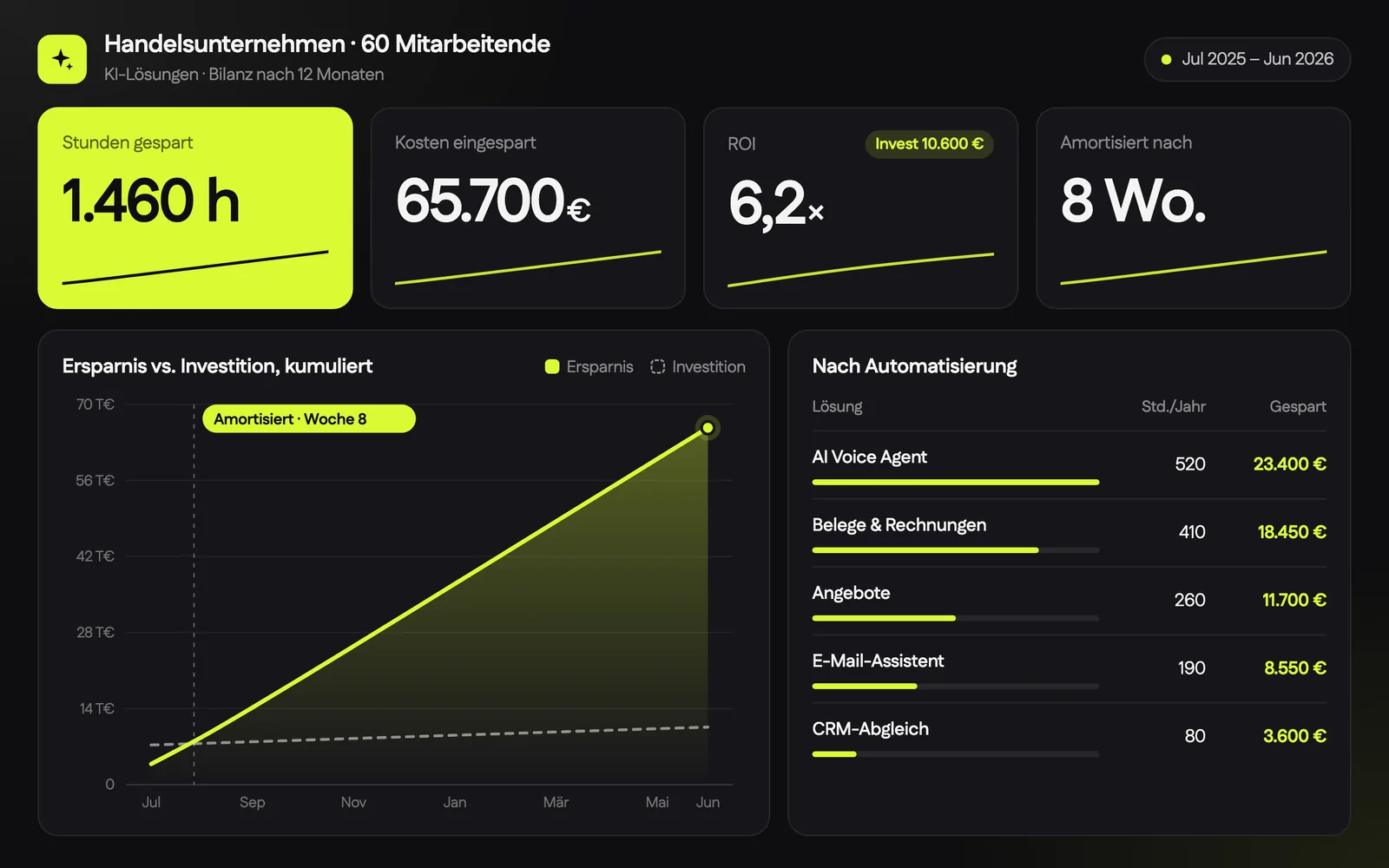Click the Amortisiert · Woche 8 marker label
Viewport: 1389px width, 868px height.
309,419
